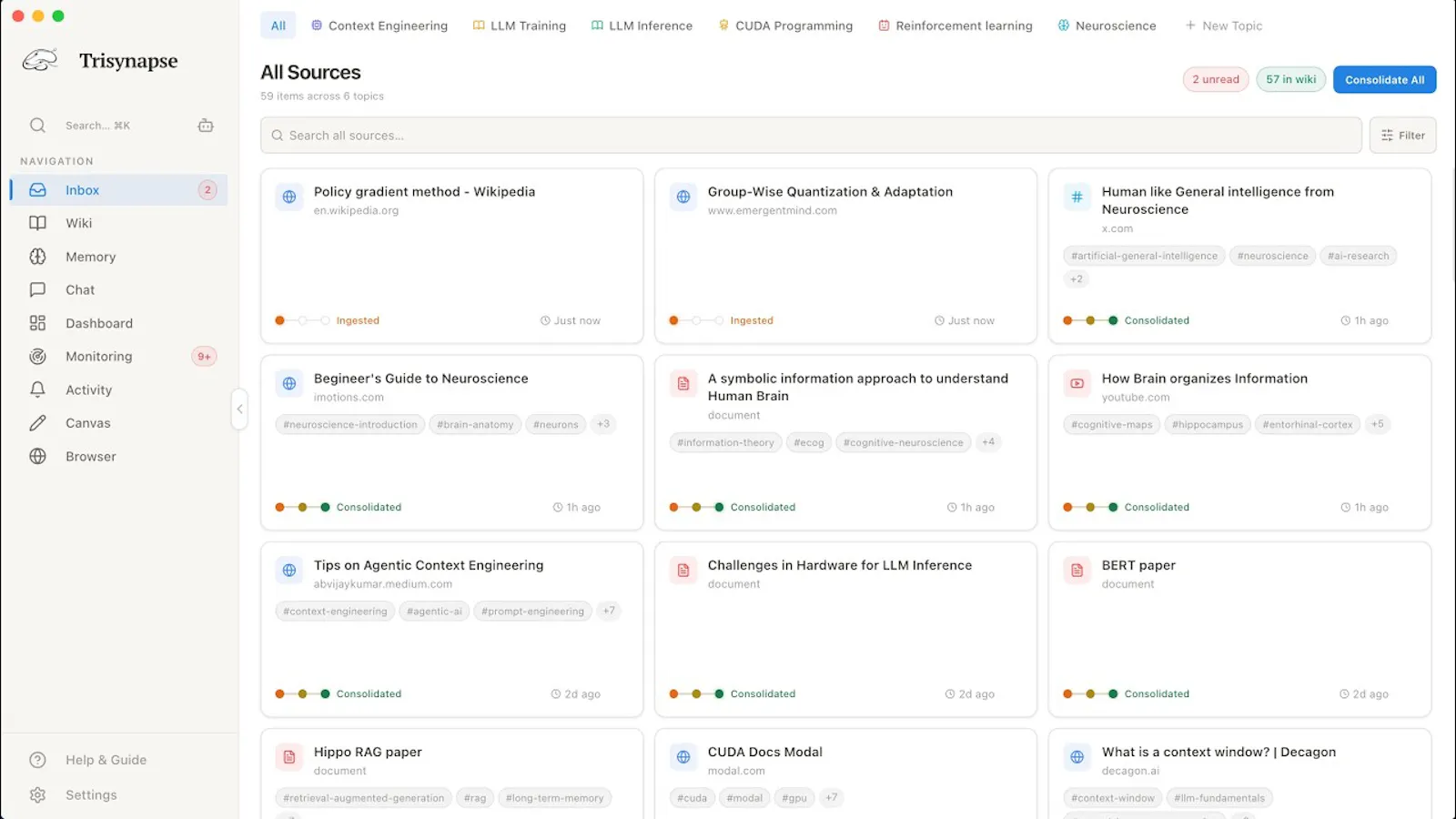The height and width of the screenshot is (819, 1456).
Task: Click the globe icon on the Policy gradient method card
Action: coord(289,197)
